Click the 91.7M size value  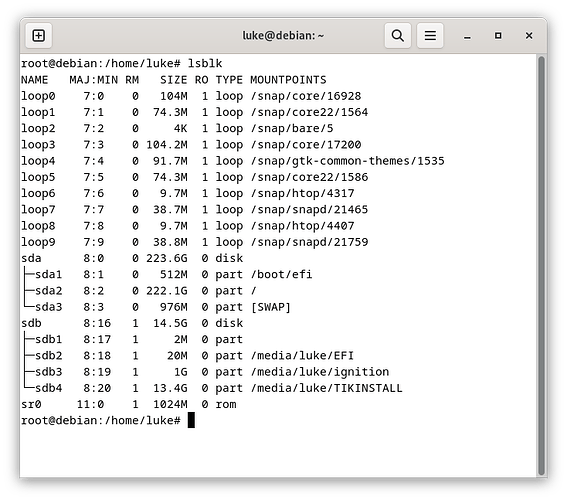pos(170,161)
